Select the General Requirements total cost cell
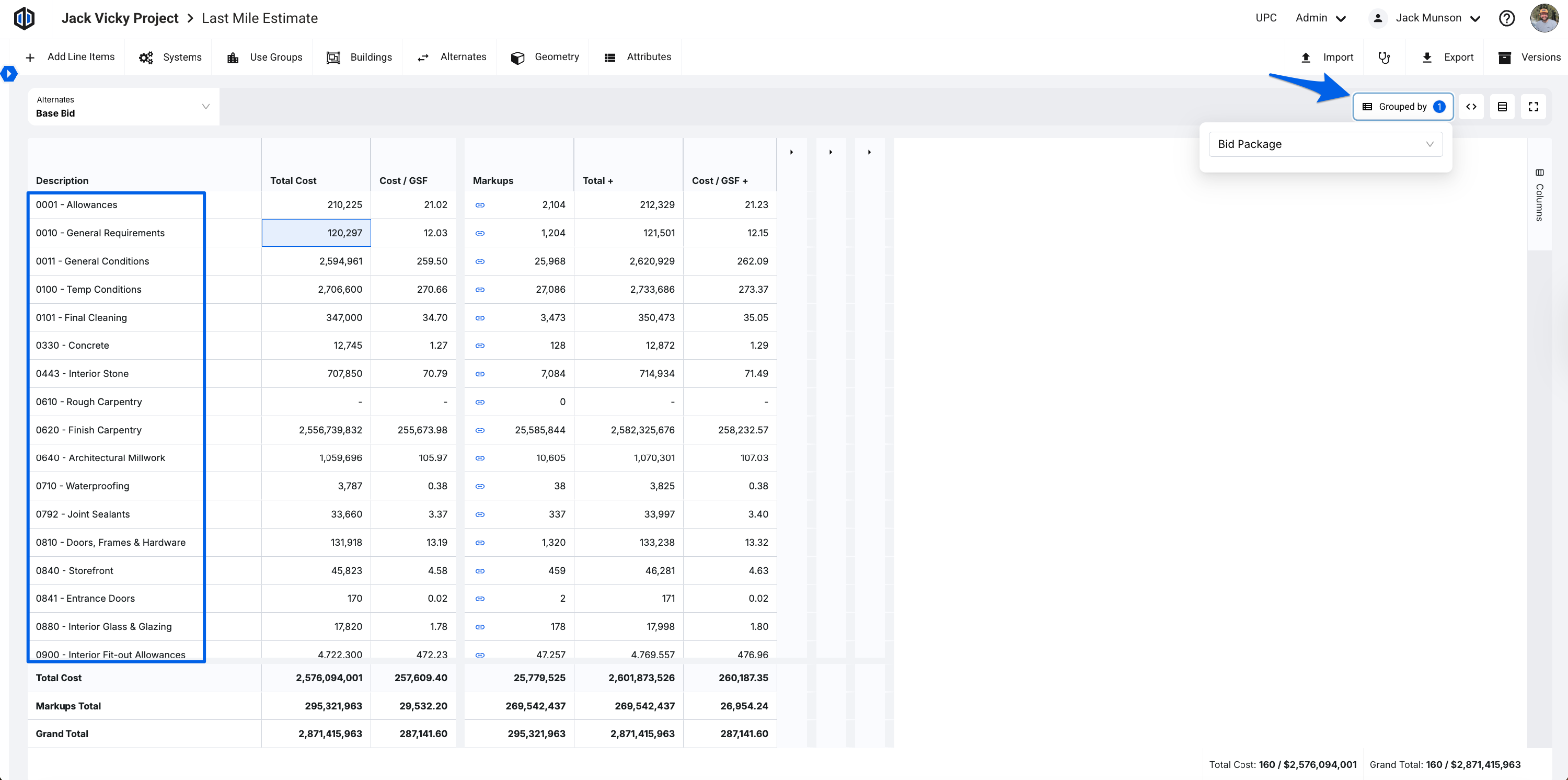Screen dimensions: 1568x780 (316, 233)
